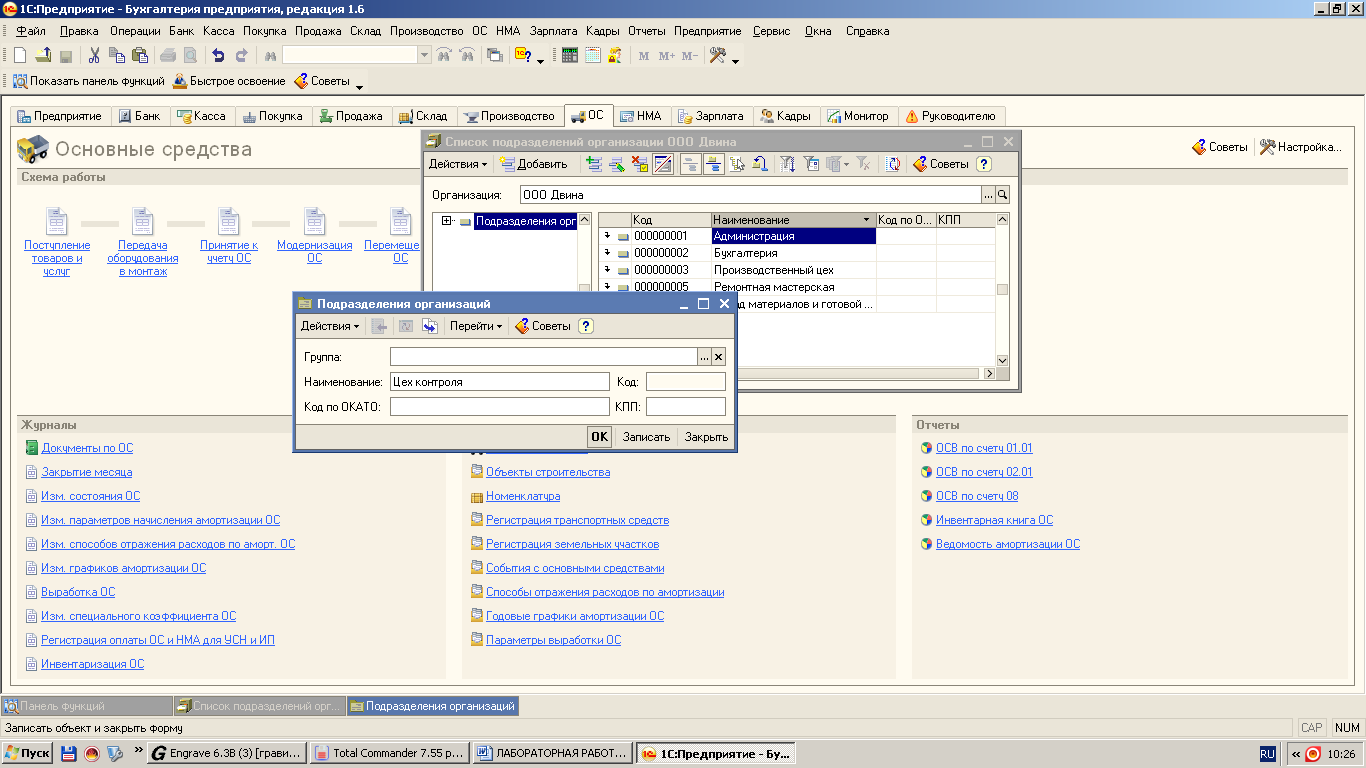Image resolution: width=1366 pixels, height=768 pixels.
Task: Click the Код по ОКАТО input field
Action: 499,406
